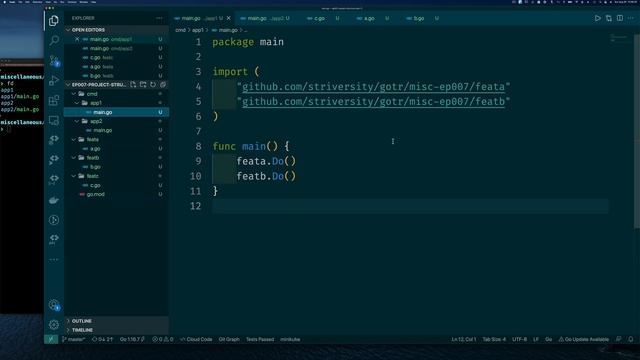Split the editor to the right
Screen dimensions: 640x360
pyautogui.click(x=620, y=18)
